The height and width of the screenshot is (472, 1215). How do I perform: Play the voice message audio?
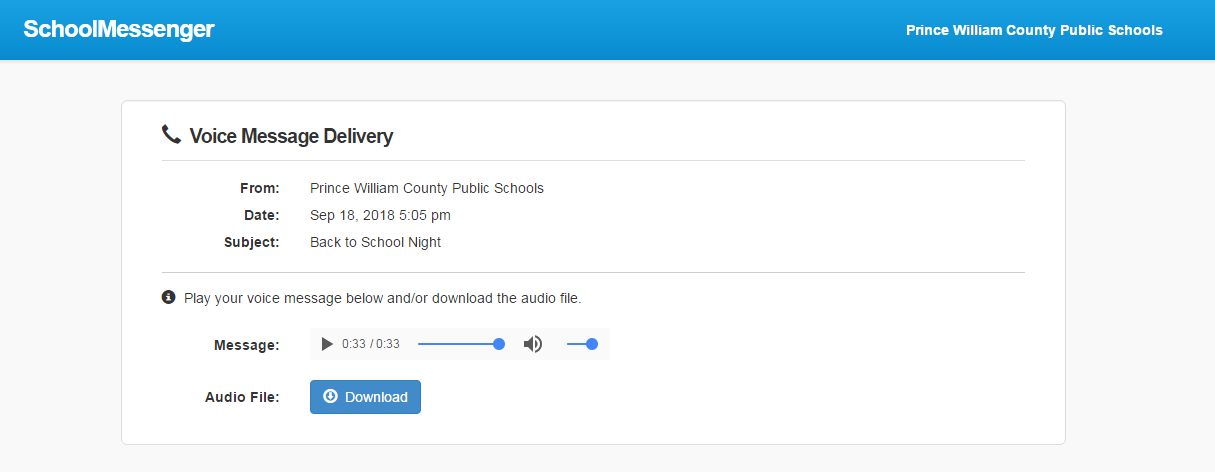point(327,344)
